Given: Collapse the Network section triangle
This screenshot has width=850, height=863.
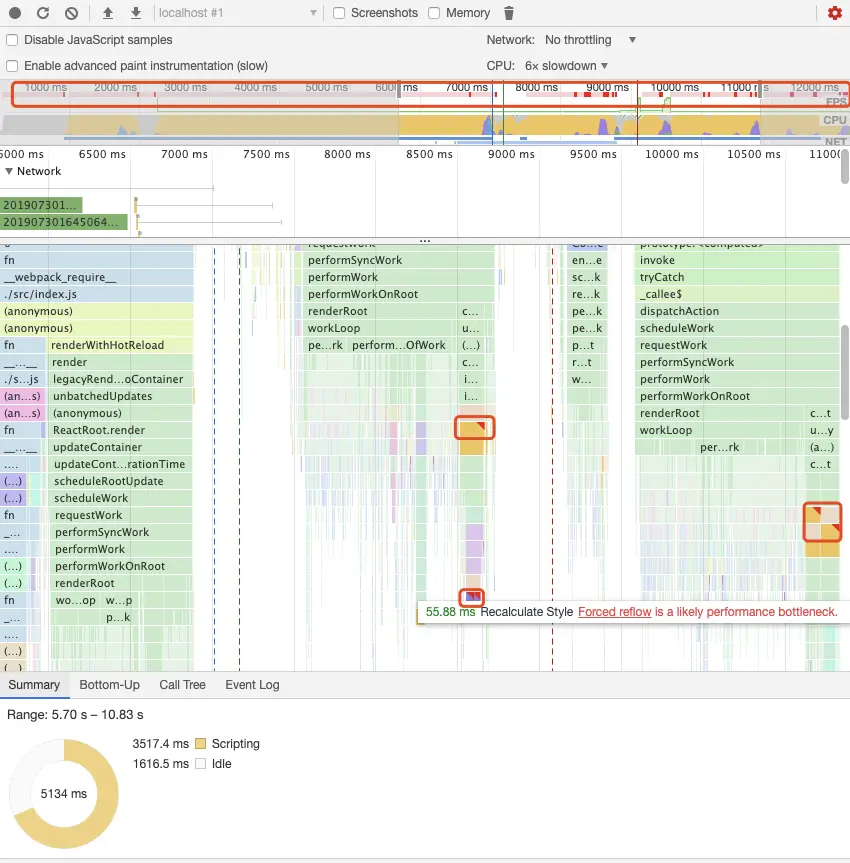Looking at the screenshot, I should click(9, 171).
